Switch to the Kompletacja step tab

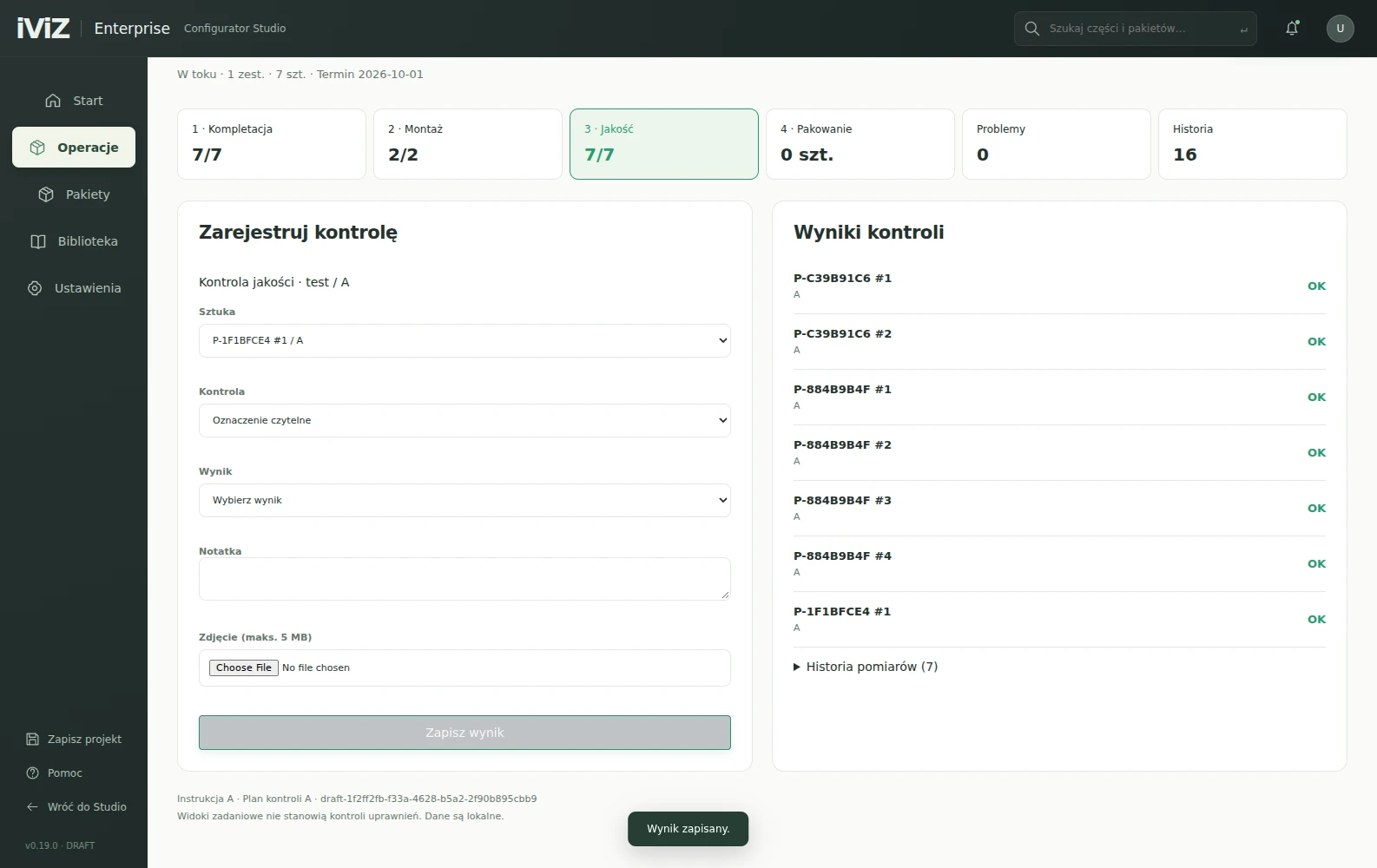pos(272,144)
